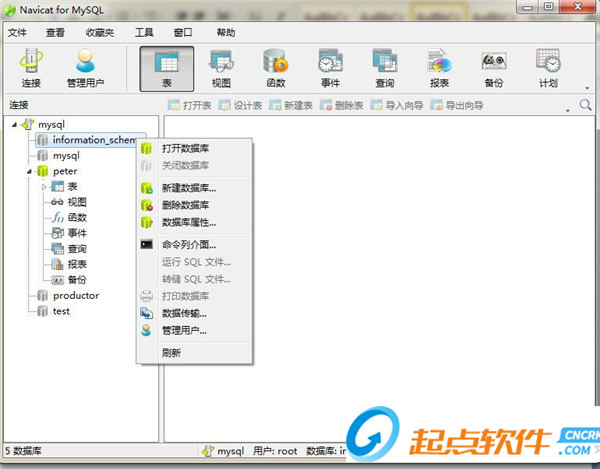The height and width of the screenshot is (469, 600).
Task: Click the 备份 (Backup) toolbar icon
Action: [x=494, y=68]
